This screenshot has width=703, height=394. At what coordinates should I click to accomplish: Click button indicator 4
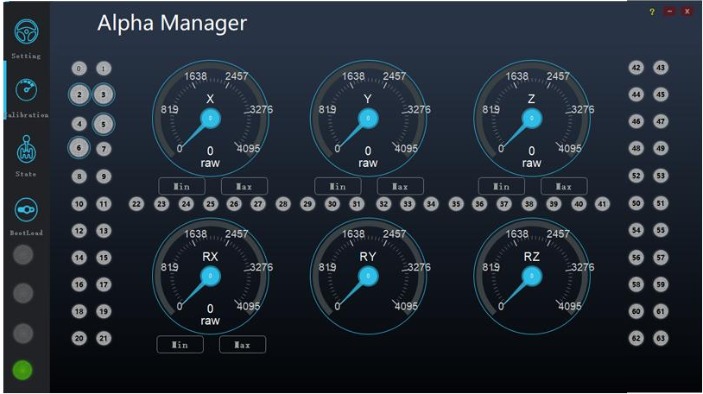79,124
